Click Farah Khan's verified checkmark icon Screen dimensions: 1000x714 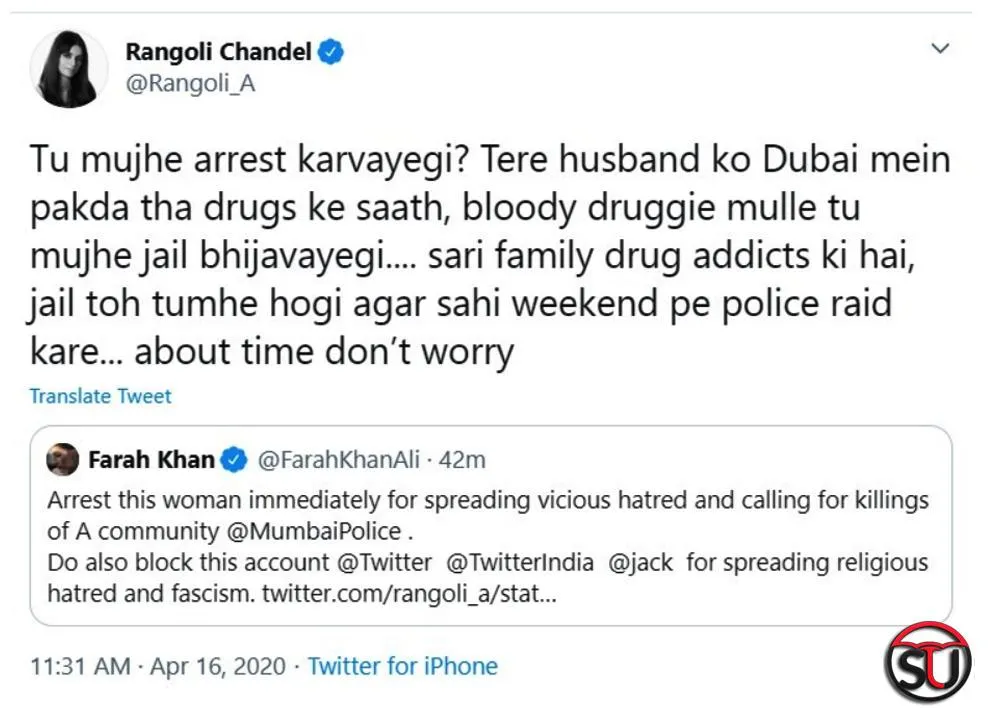(x=233, y=460)
